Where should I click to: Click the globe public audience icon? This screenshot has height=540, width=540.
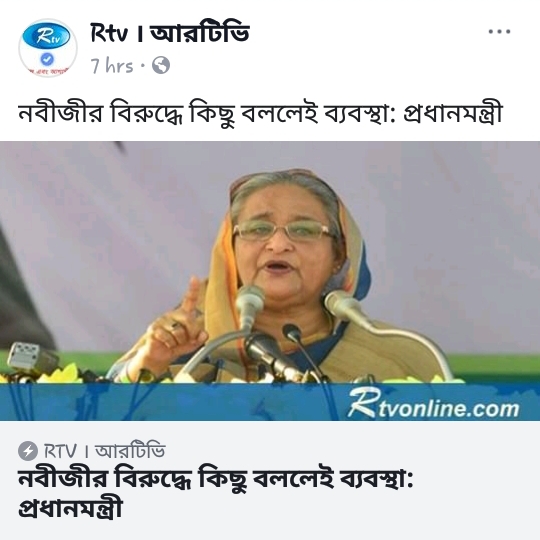pyautogui.click(x=161, y=65)
